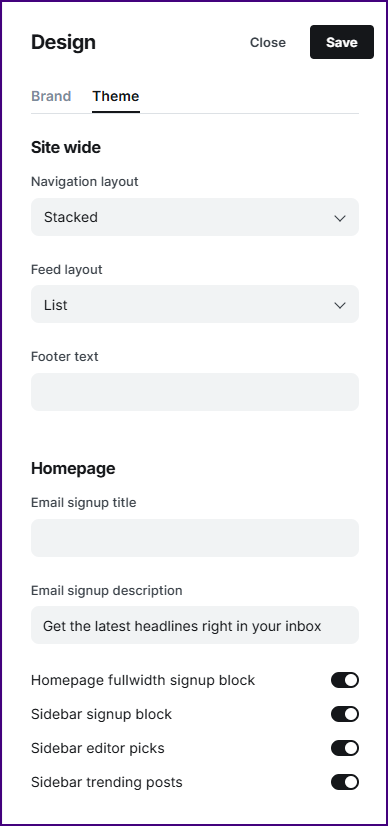Click the chevron arrow in Navigation layout field
The image size is (388, 826).
(340, 218)
